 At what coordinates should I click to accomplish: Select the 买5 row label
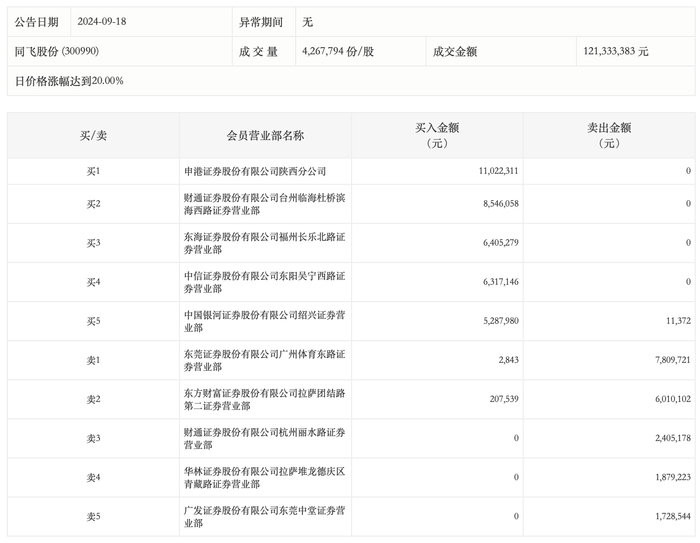[x=93, y=321]
